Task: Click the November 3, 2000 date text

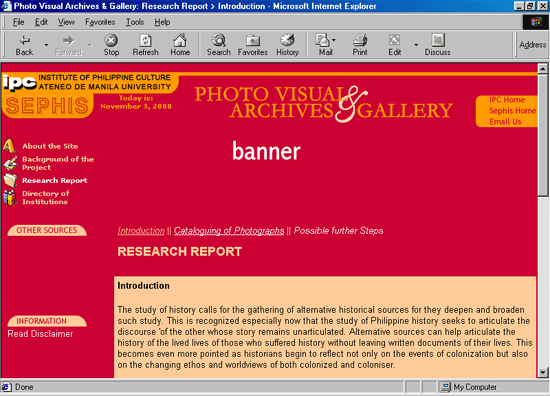Action: tap(136, 106)
